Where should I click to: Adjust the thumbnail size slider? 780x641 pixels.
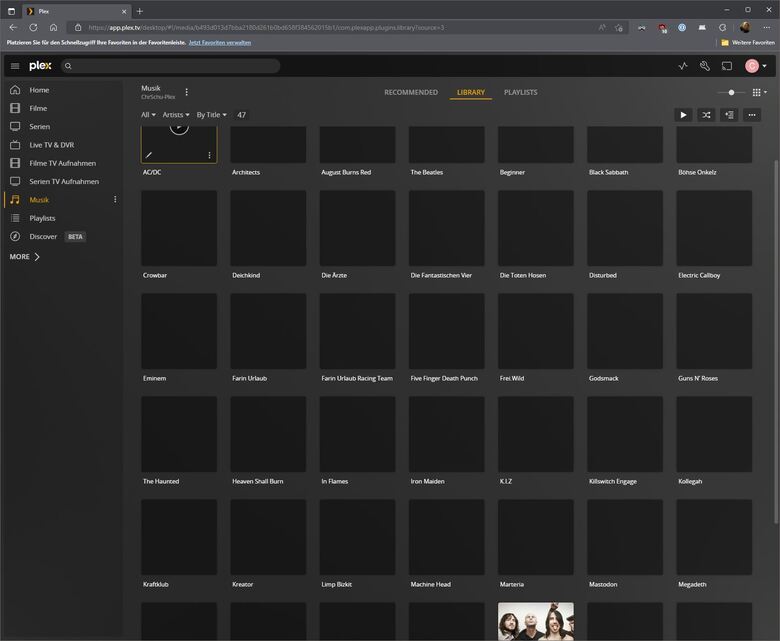coord(731,92)
